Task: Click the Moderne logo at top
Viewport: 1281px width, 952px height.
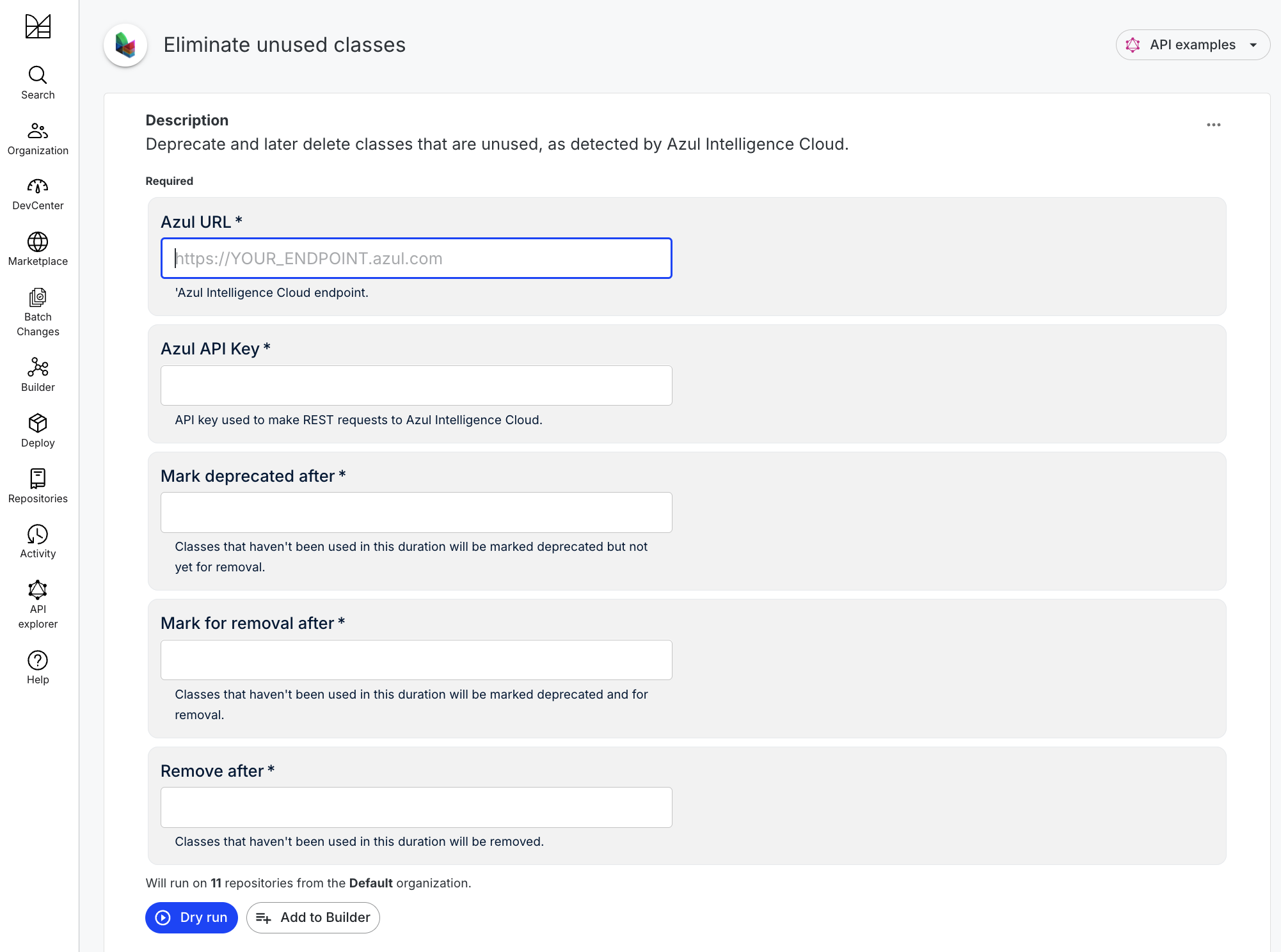Action: pos(38,27)
